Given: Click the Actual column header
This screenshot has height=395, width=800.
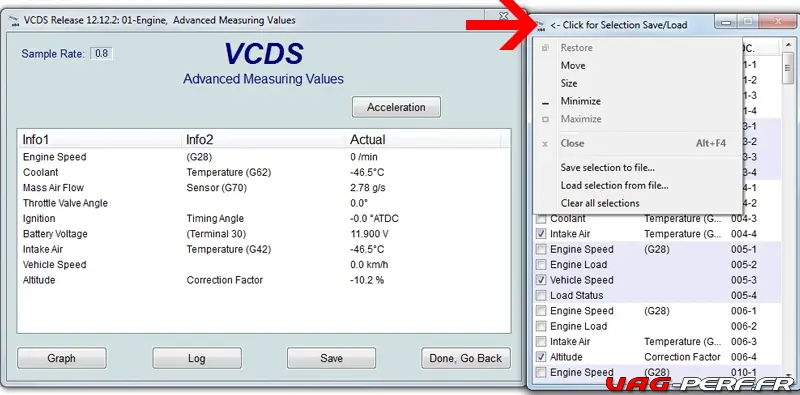Looking at the screenshot, I should pyautogui.click(x=423, y=139).
